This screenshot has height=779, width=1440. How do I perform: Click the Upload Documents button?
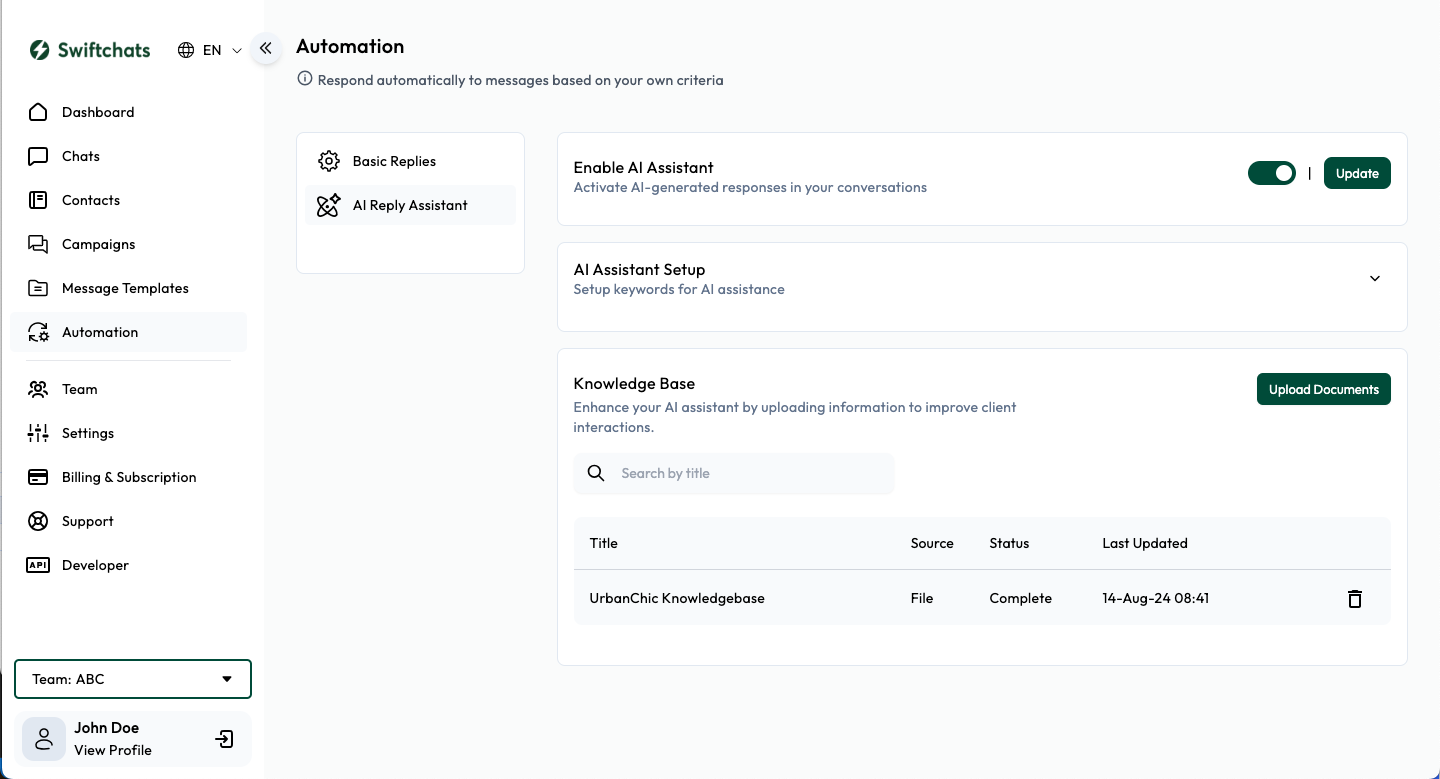point(1323,389)
